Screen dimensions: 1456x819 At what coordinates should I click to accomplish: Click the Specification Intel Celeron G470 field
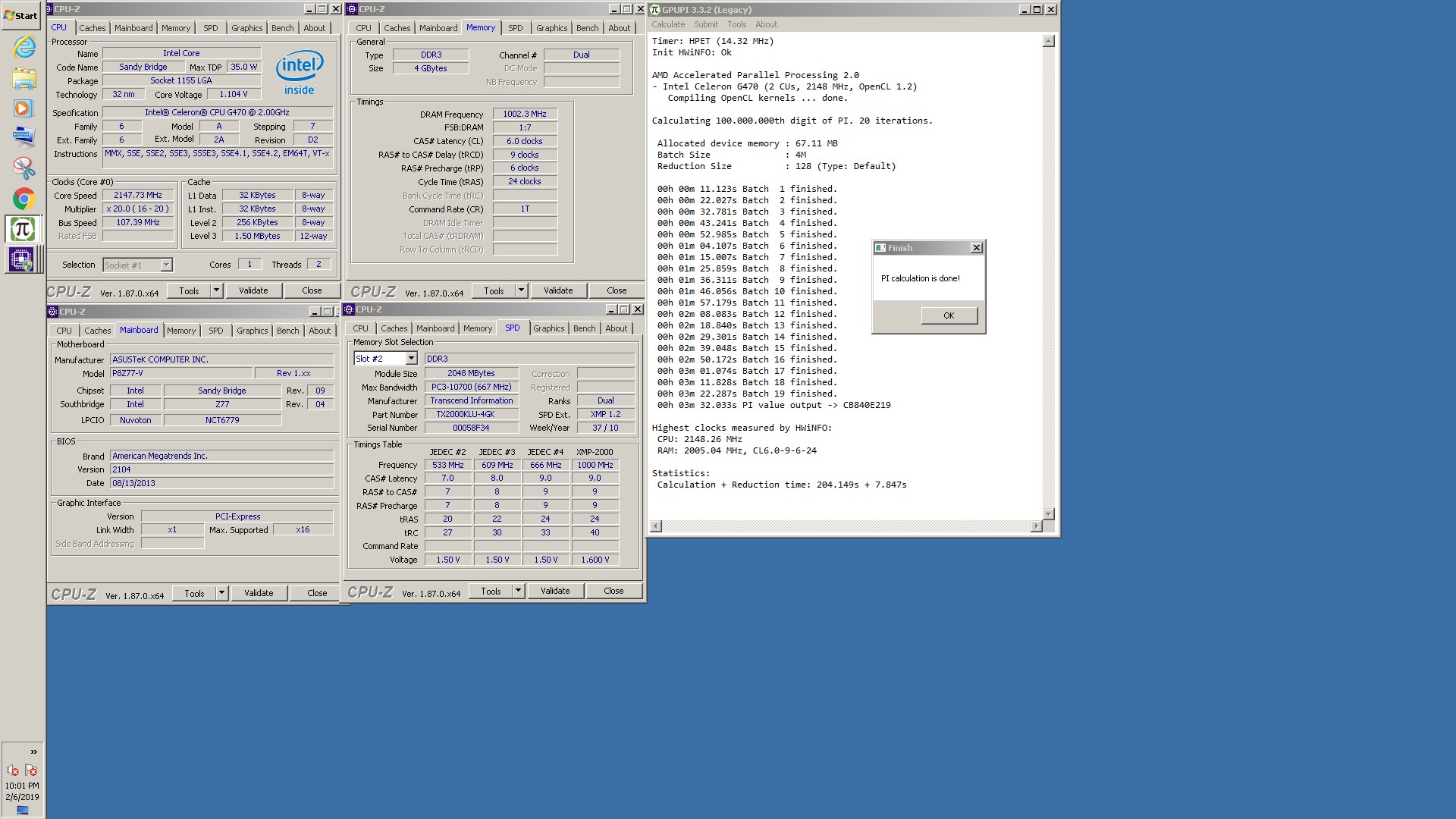[218, 112]
